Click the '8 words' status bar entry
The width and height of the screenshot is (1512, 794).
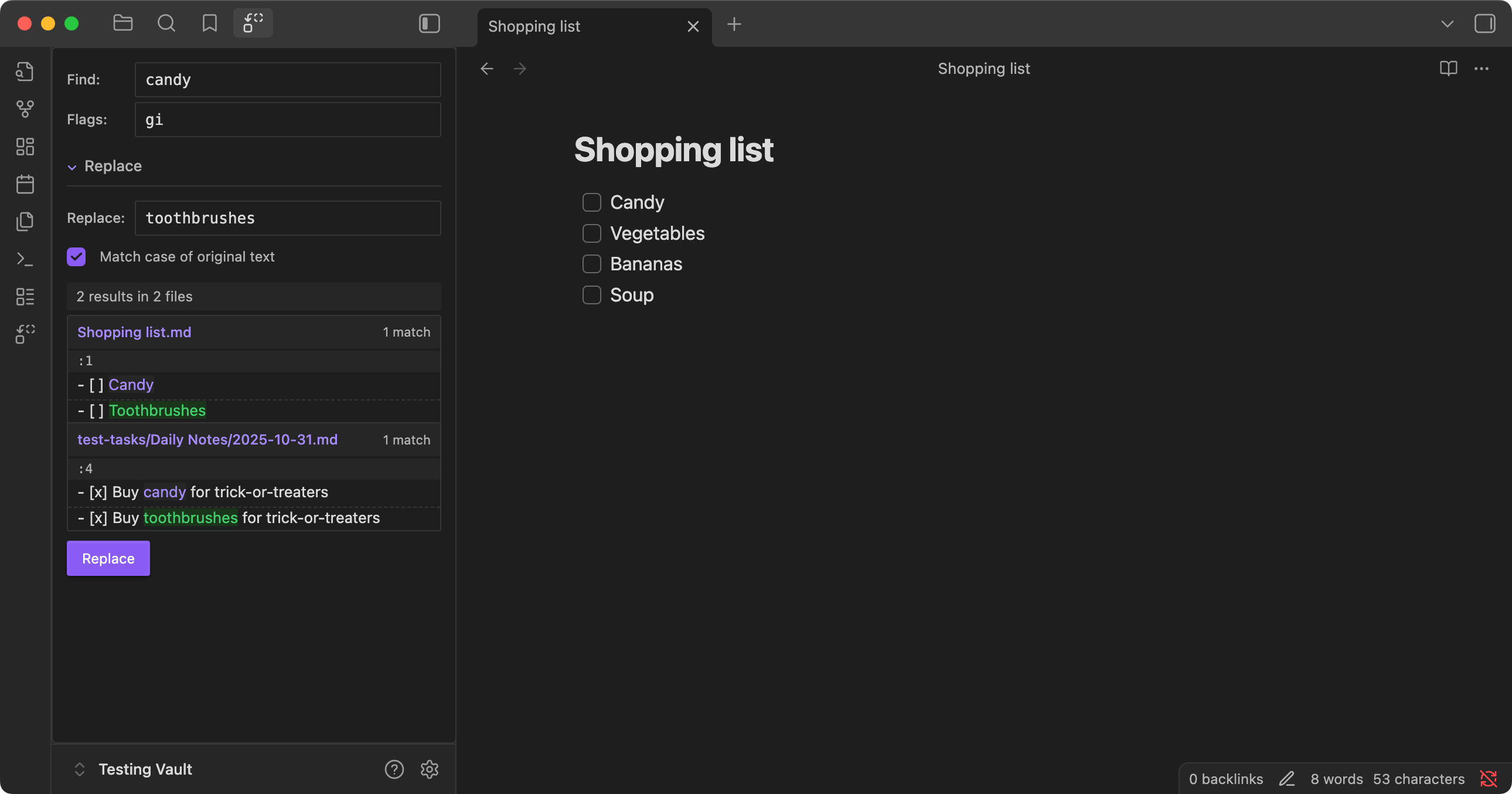coord(1337,779)
